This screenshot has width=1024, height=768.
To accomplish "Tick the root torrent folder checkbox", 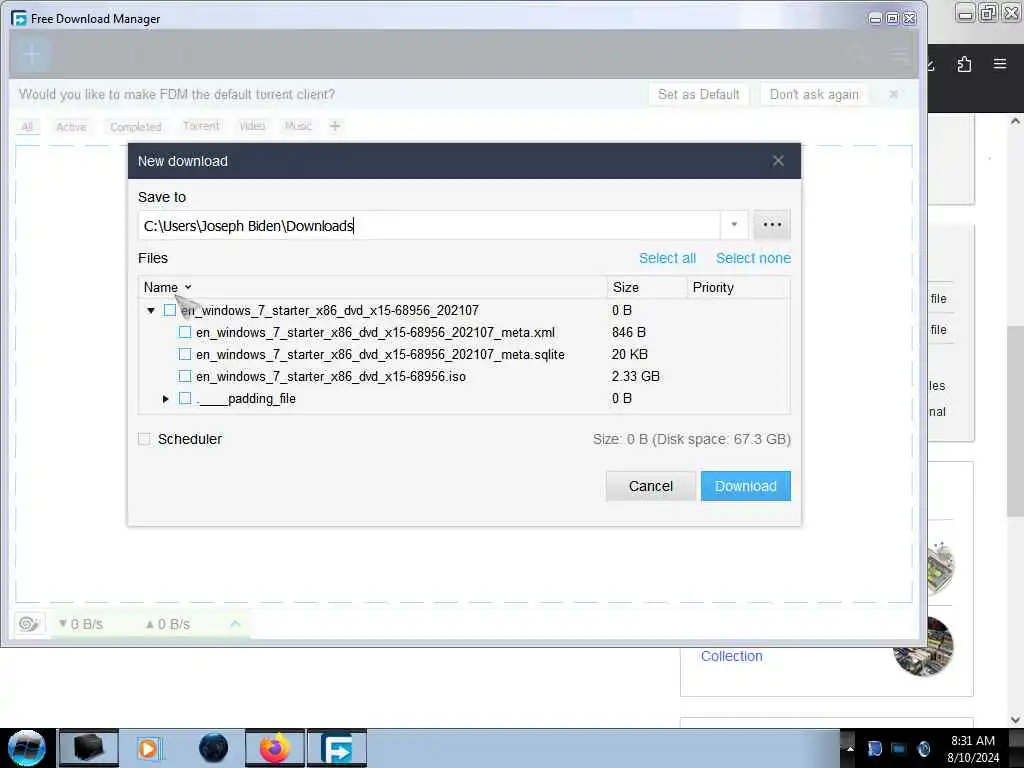I will point(170,310).
